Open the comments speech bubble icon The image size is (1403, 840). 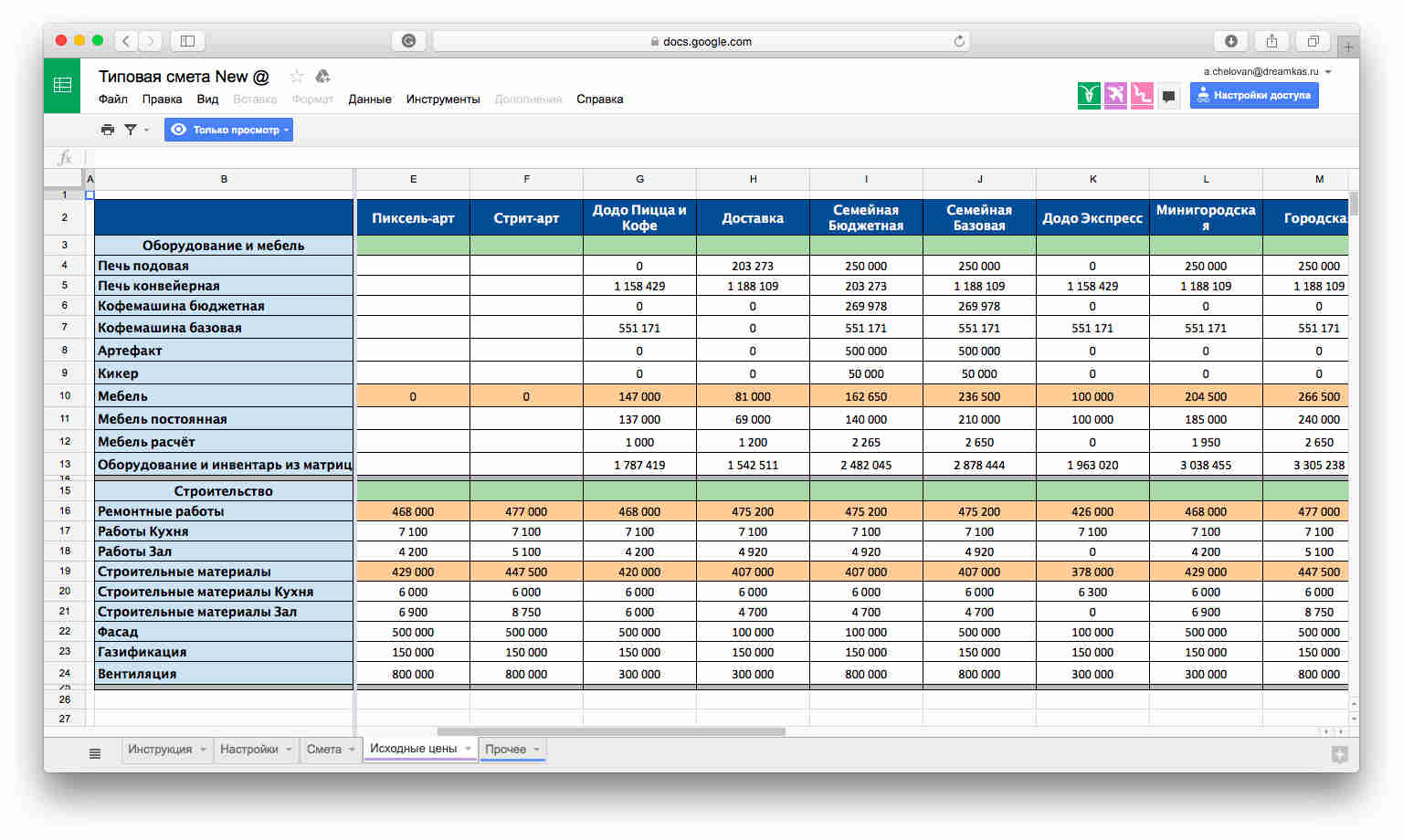tap(1168, 96)
